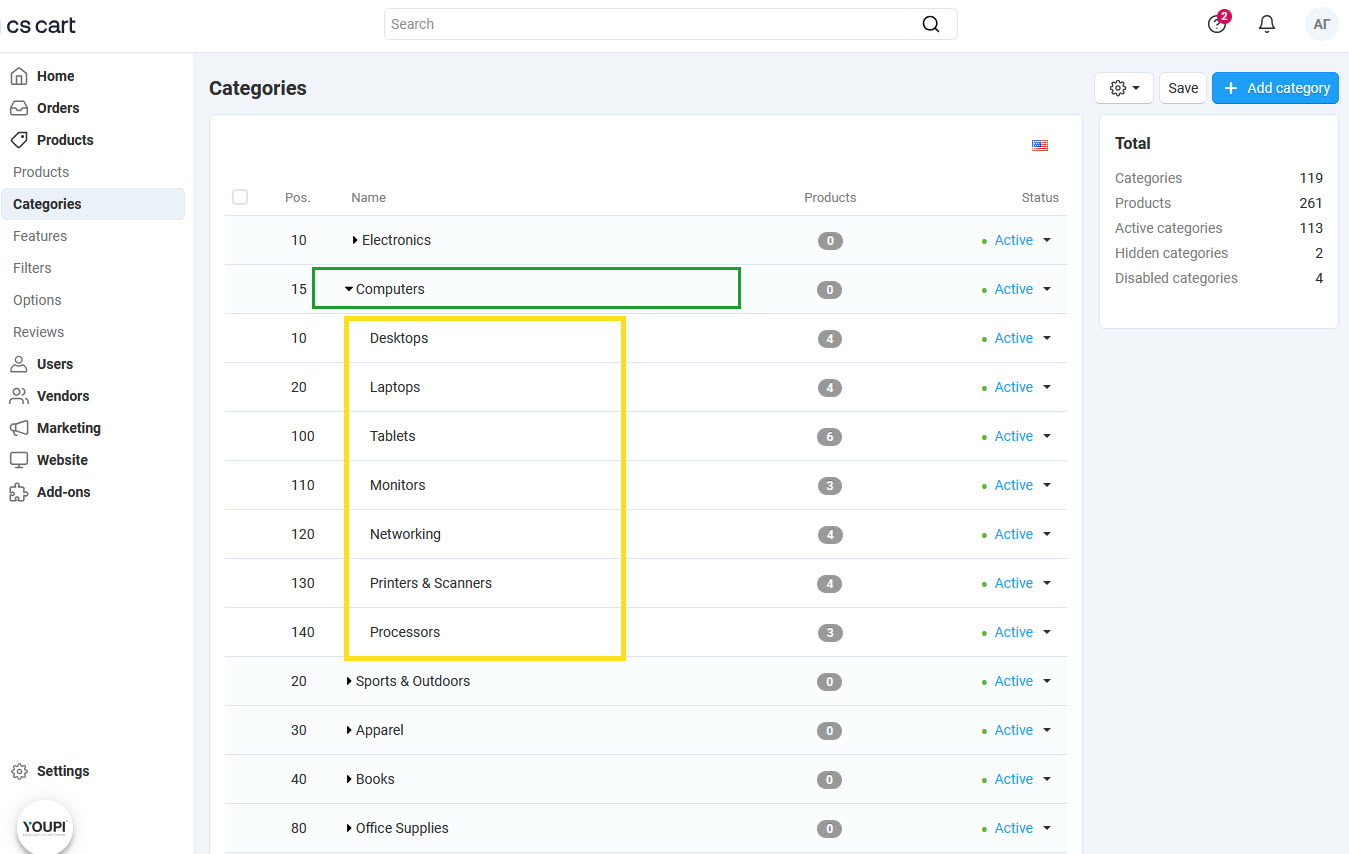The image size is (1349, 854).
Task: Open the notifications bell
Action: [1267, 24]
